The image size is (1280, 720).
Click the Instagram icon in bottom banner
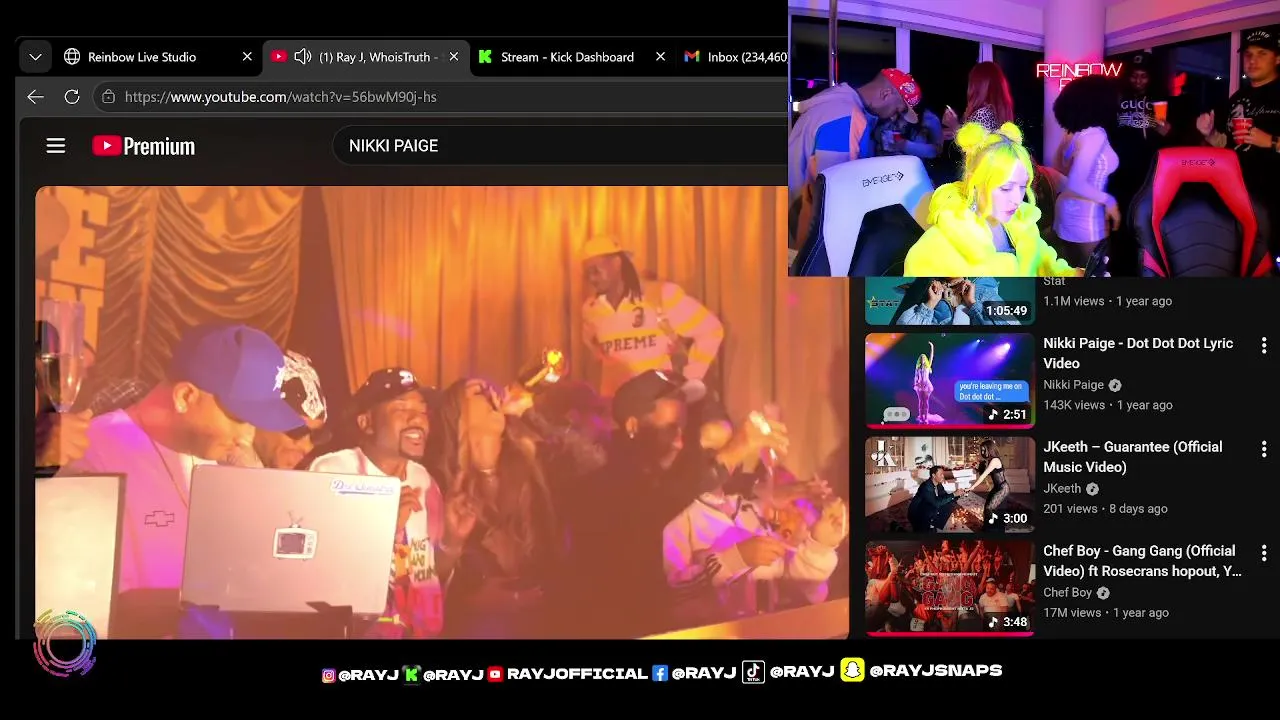coord(328,675)
